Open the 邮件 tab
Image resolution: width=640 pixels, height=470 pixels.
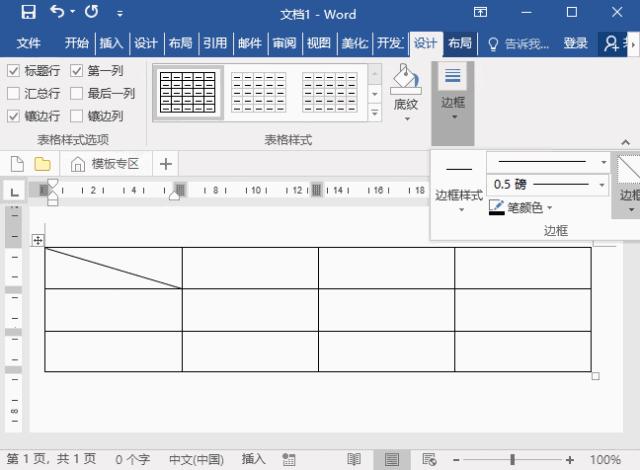click(250, 43)
